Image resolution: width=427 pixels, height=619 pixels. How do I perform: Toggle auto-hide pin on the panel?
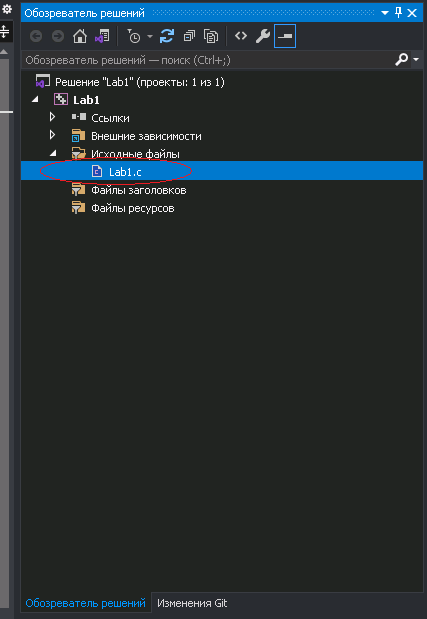(399, 13)
